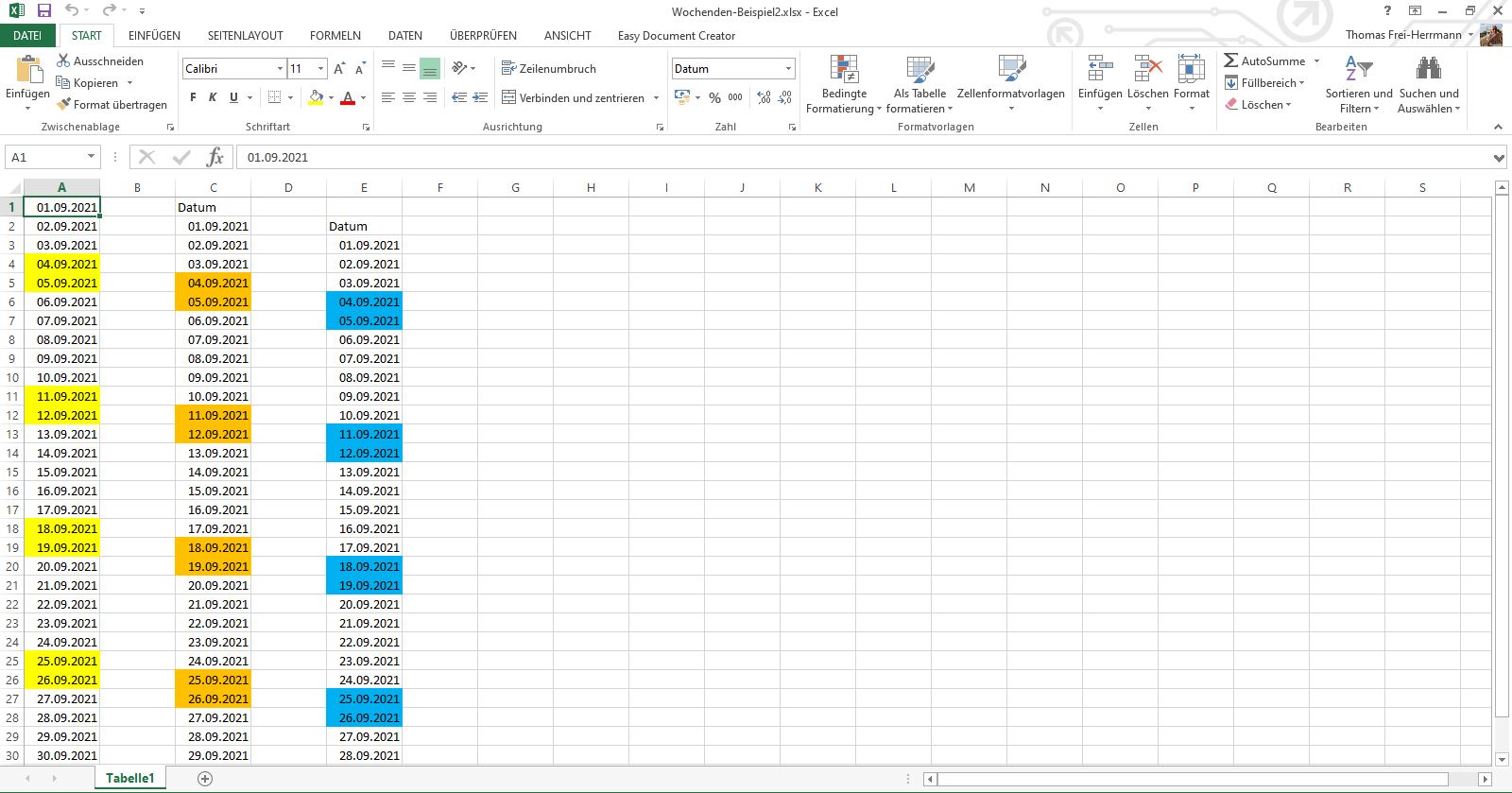Expand the Datum number format dropdown
Screen dimensions: 1512x793
point(788,69)
